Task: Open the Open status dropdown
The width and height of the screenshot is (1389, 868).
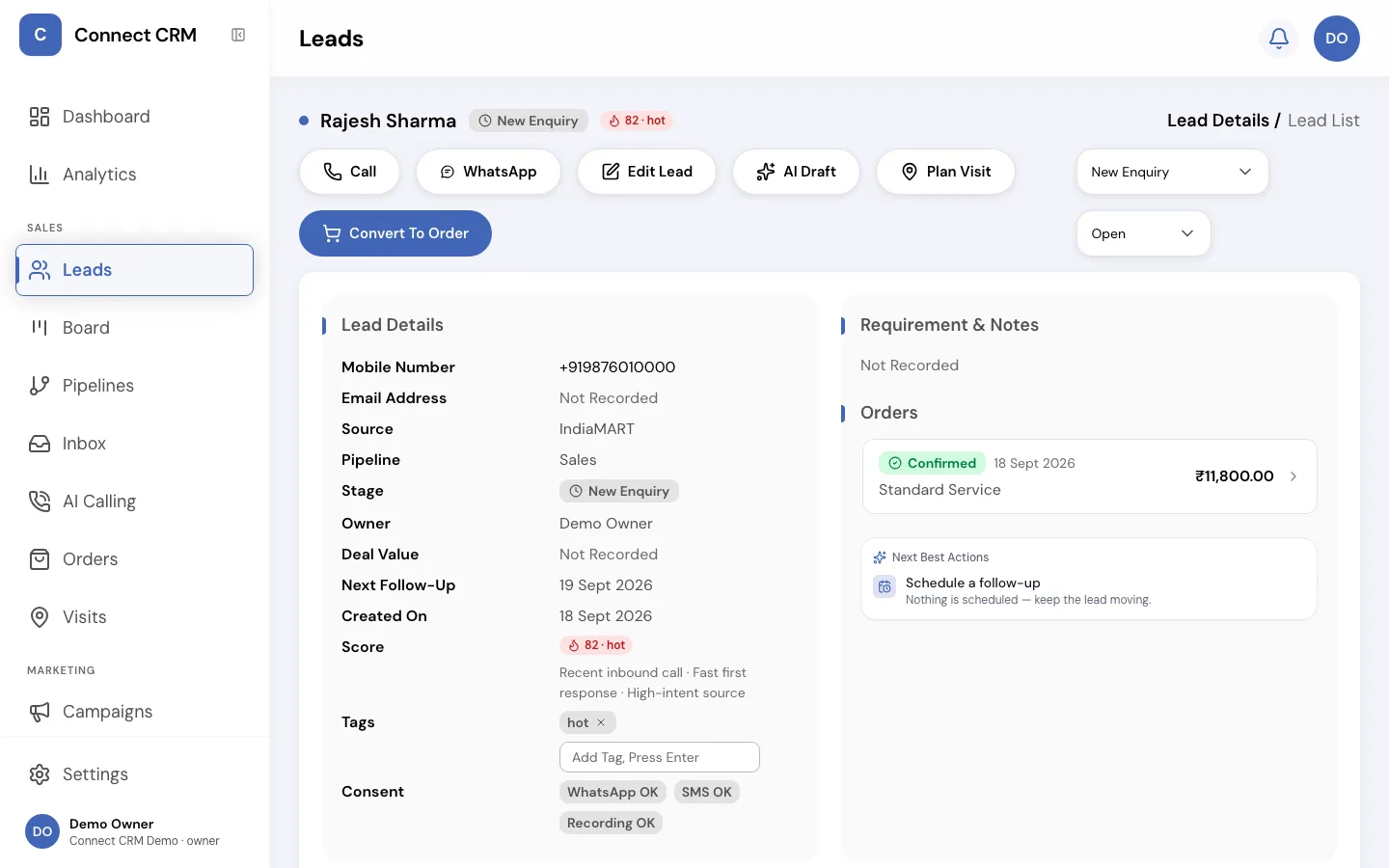Action: coord(1143,233)
